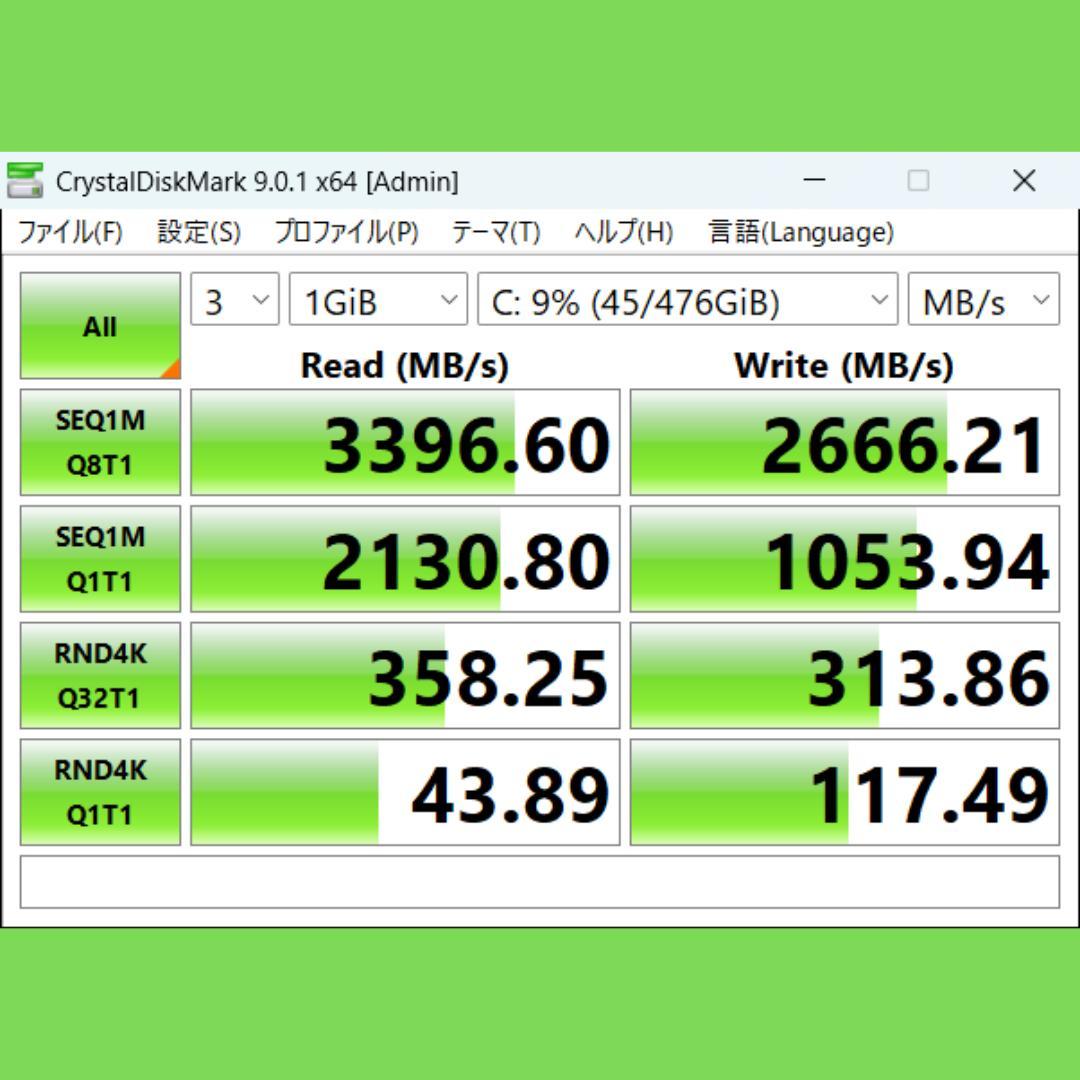Open the test size dropdown showing 1GiB
The width and height of the screenshot is (1080, 1080).
coord(377,299)
